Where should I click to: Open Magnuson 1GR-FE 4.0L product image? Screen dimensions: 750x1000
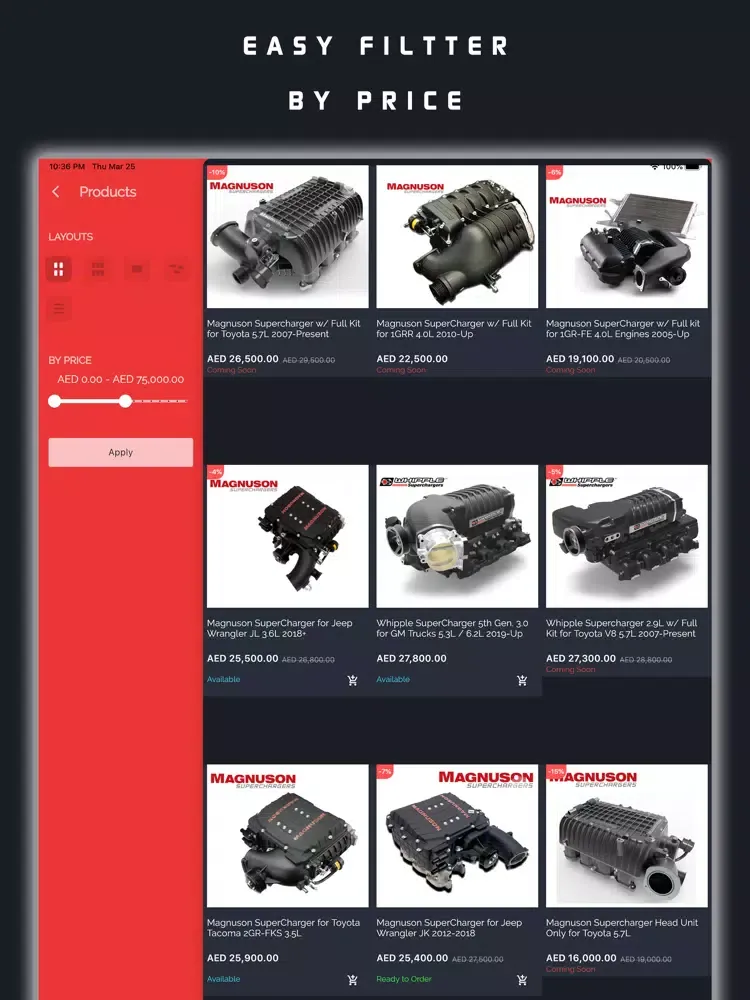click(x=627, y=237)
